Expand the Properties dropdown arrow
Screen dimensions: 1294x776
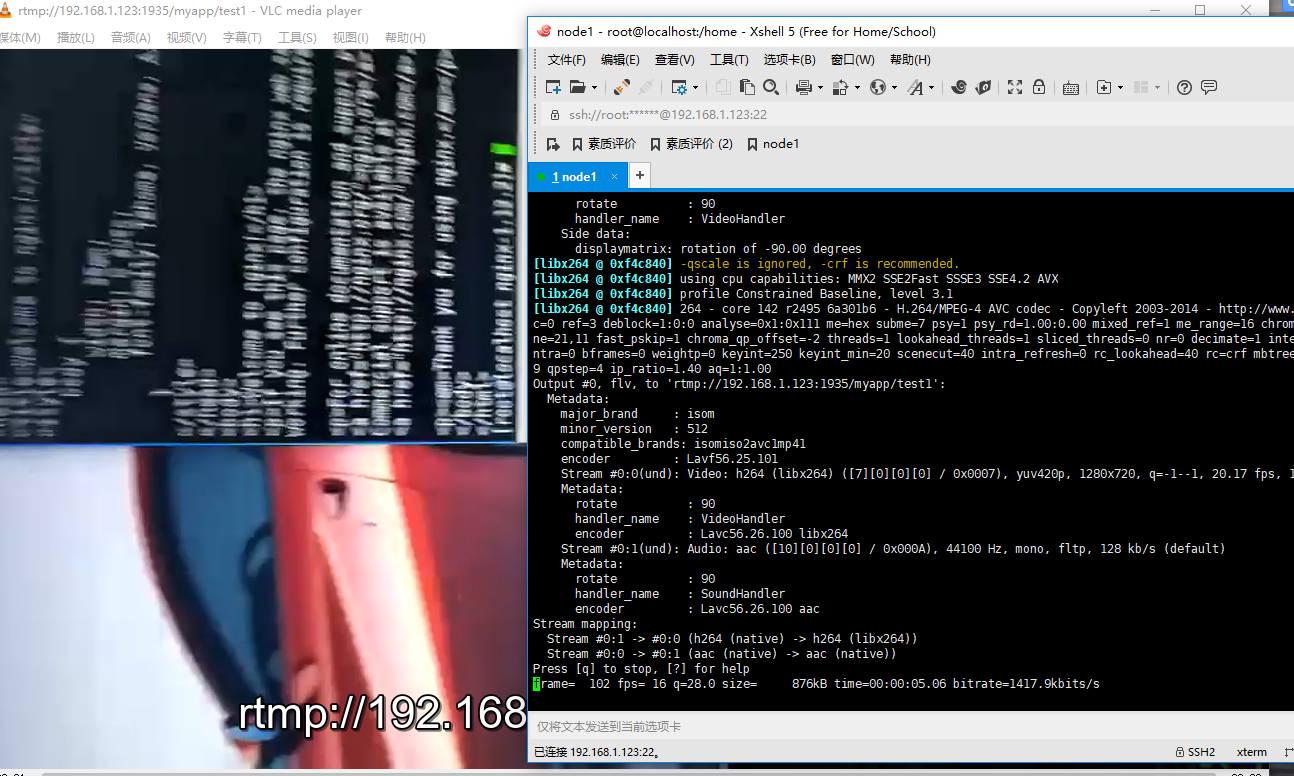click(x=696, y=87)
